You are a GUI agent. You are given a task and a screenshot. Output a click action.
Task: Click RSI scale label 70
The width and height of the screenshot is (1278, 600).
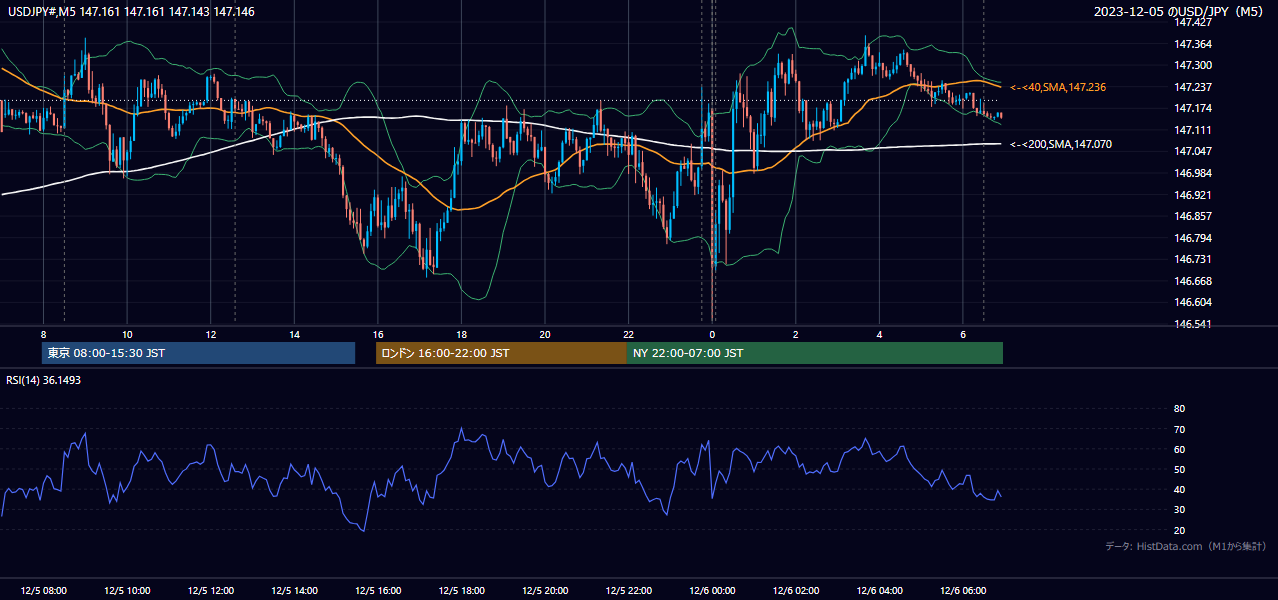point(1179,429)
